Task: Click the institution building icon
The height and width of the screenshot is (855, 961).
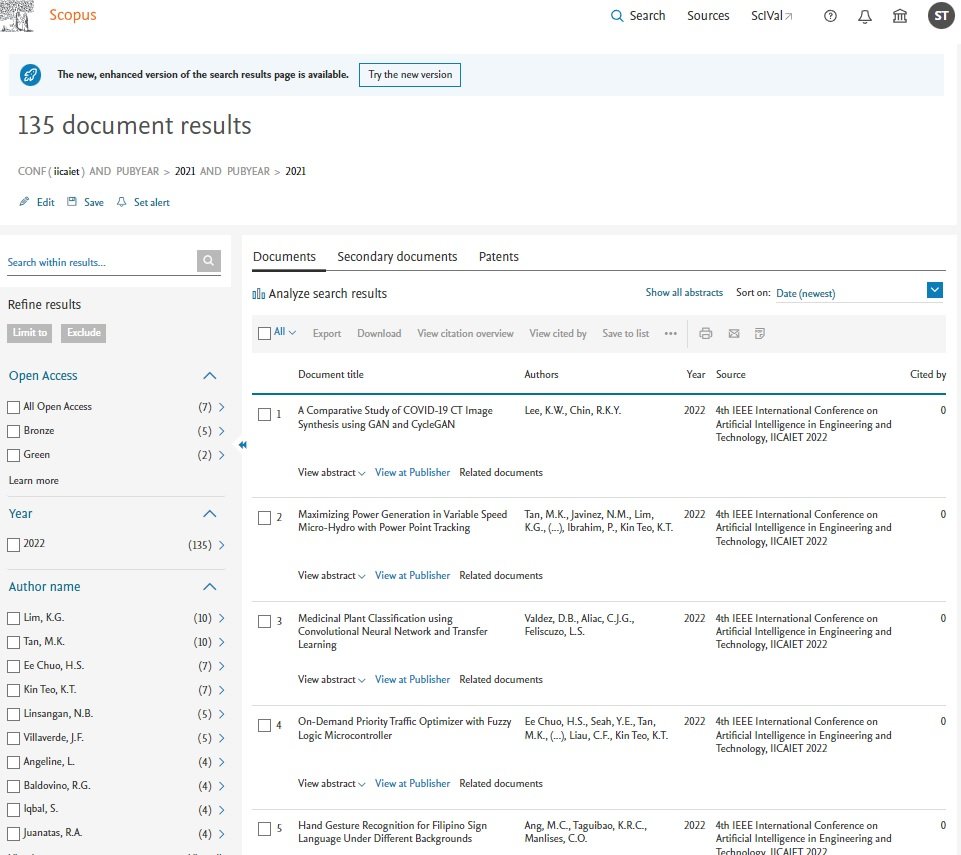Action: coord(900,16)
